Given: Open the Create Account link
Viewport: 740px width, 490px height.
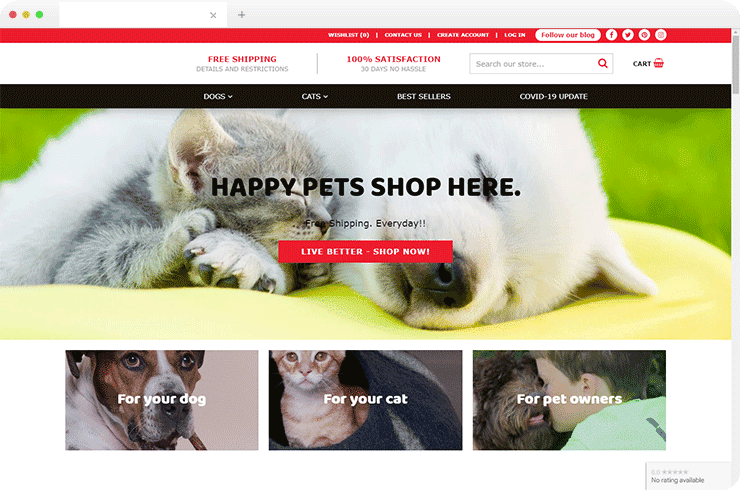Looking at the screenshot, I should 463,35.
